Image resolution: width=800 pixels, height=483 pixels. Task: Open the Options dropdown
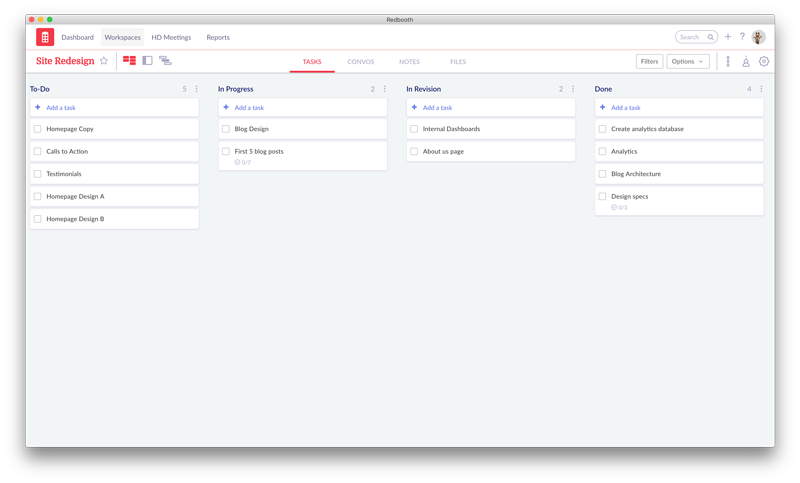(687, 62)
